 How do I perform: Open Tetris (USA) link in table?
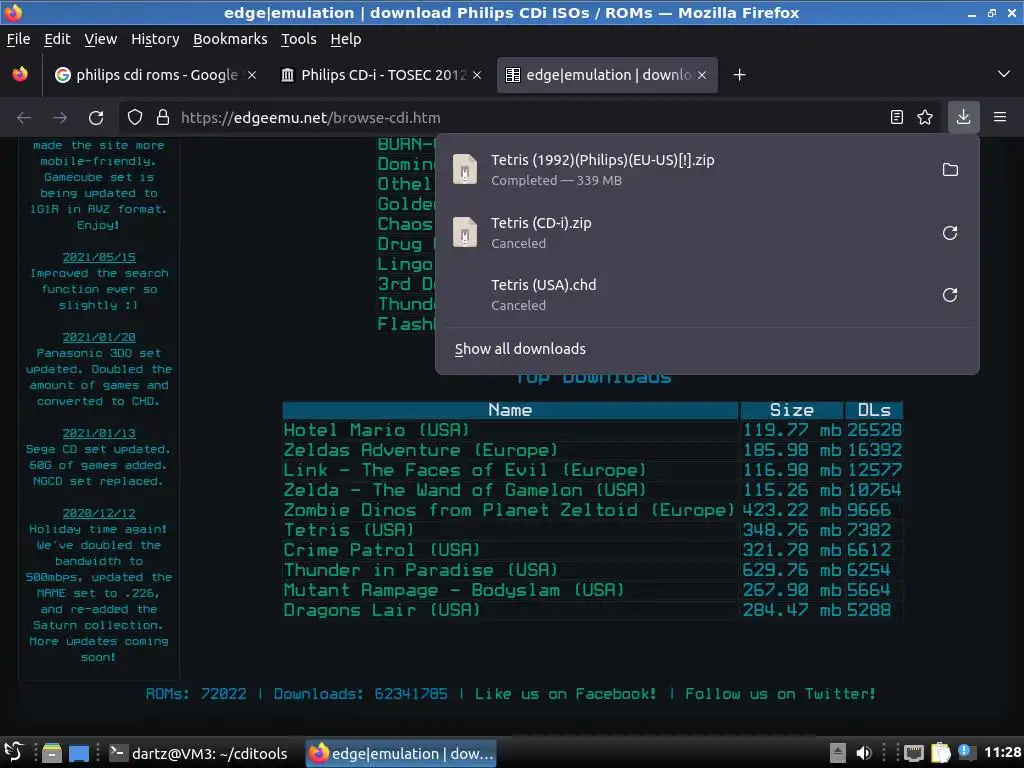pyautogui.click(x=349, y=530)
